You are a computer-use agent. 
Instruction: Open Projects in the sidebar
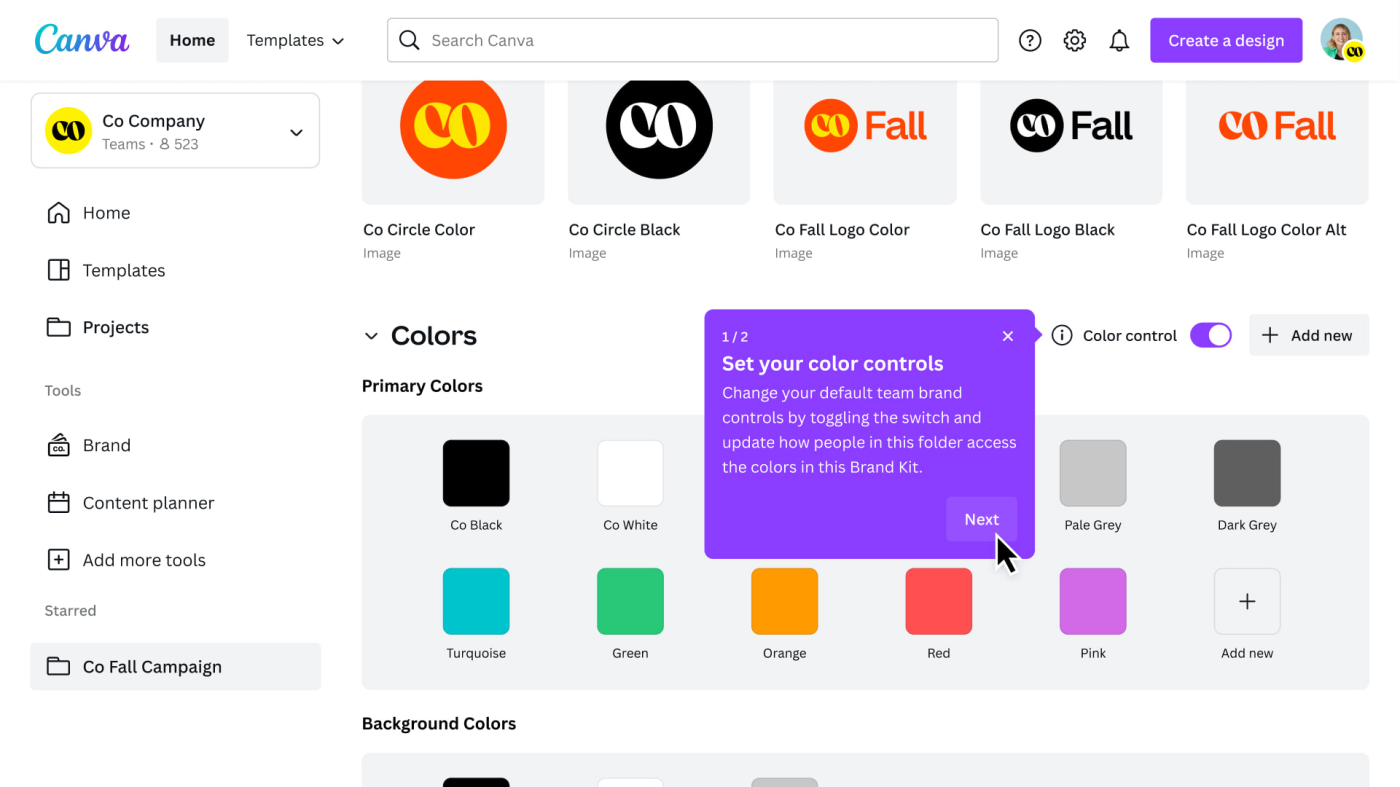pyautogui.click(x=115, y=328)
